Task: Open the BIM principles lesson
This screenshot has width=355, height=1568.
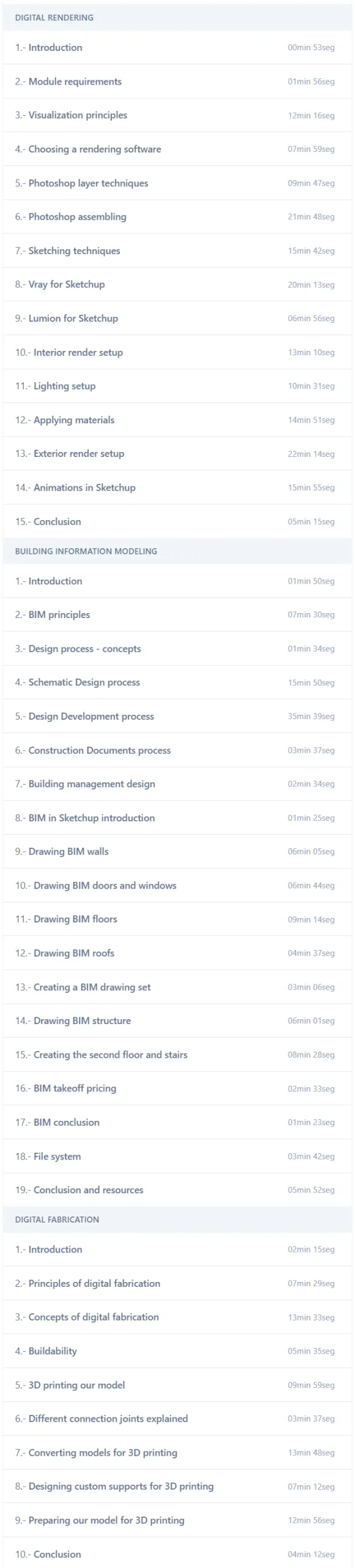Action: (x=177, y=615)
